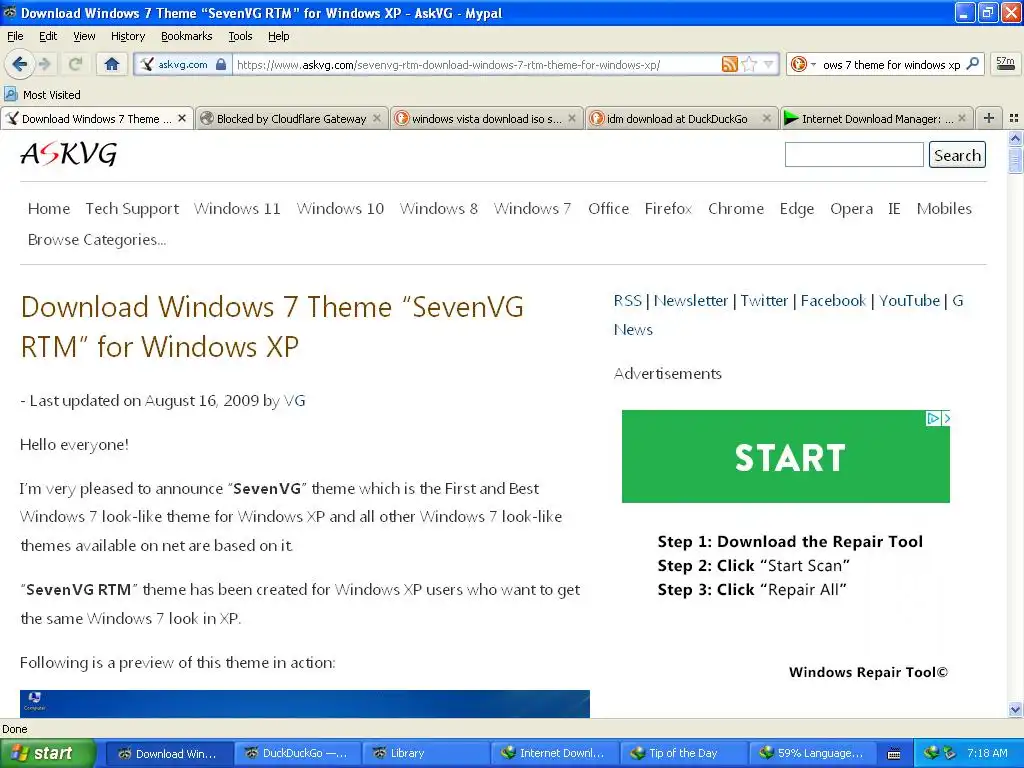This screenshot has width=1024, height=768.
Task: Open the URL history dropdown arrow
Action: tap(769, 64)
